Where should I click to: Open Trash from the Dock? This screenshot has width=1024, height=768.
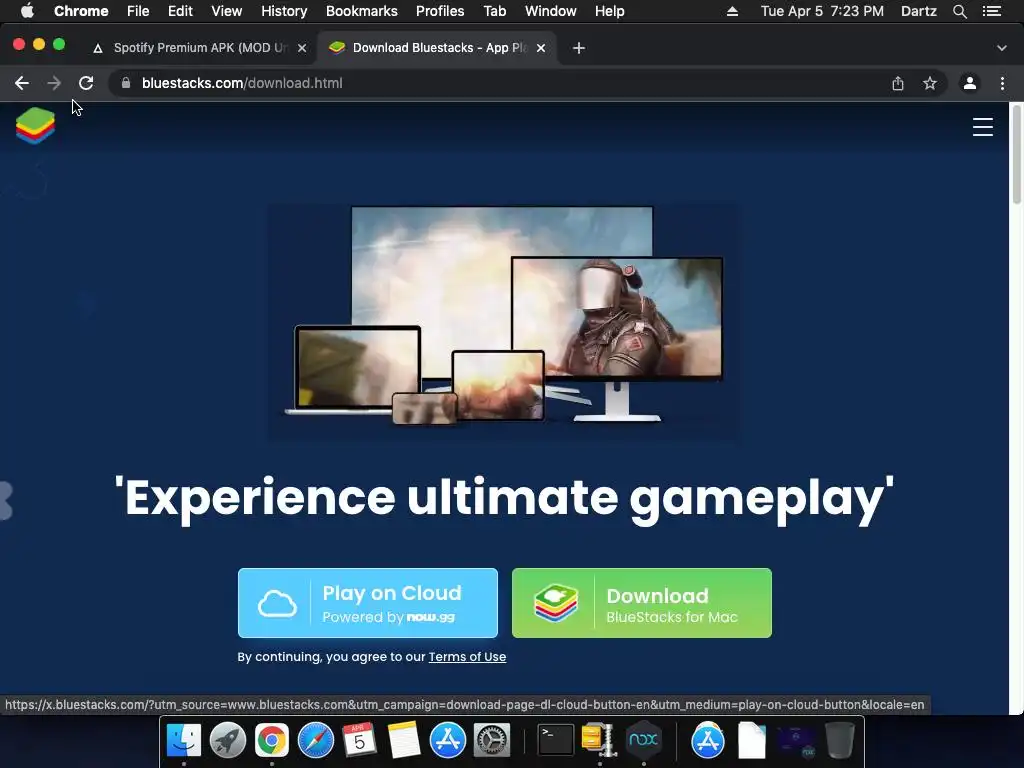840,740
